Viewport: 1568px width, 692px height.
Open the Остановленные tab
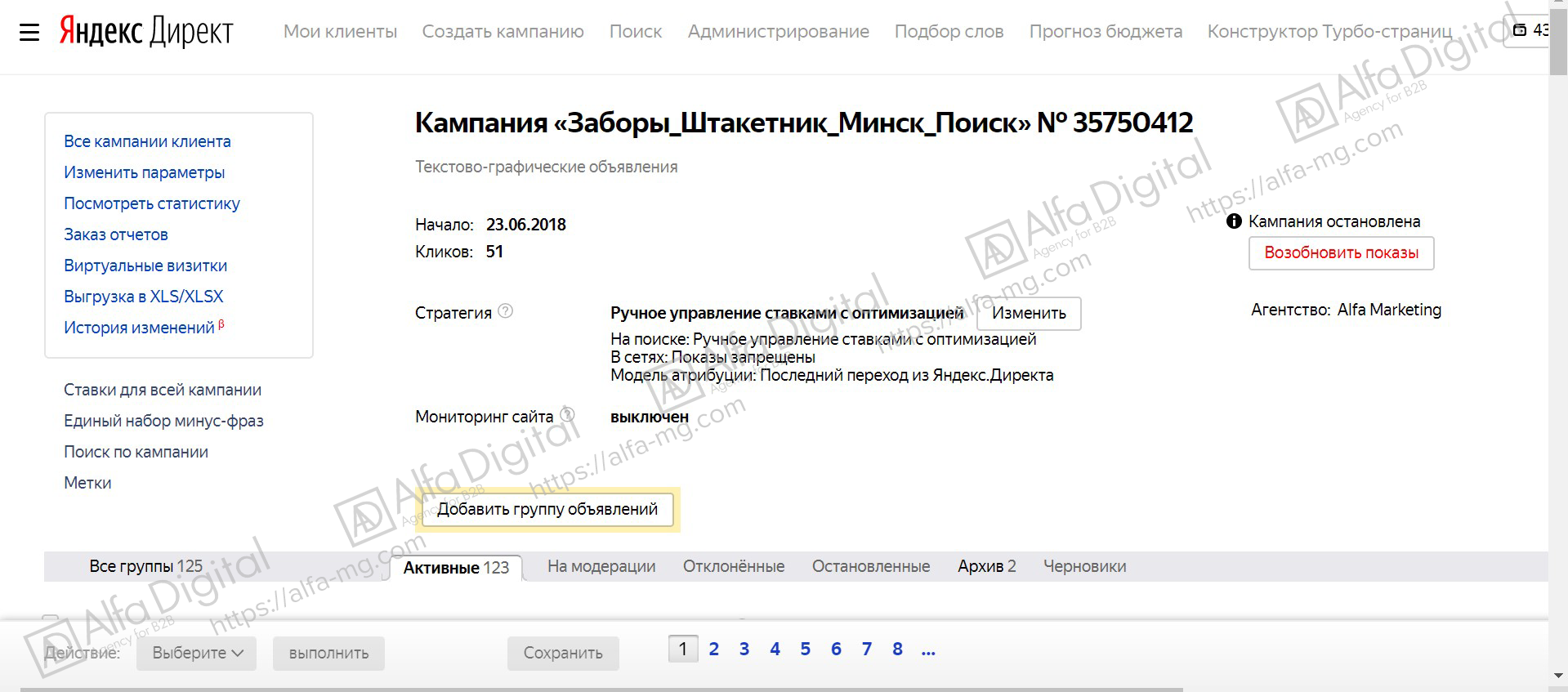[871, 566]
